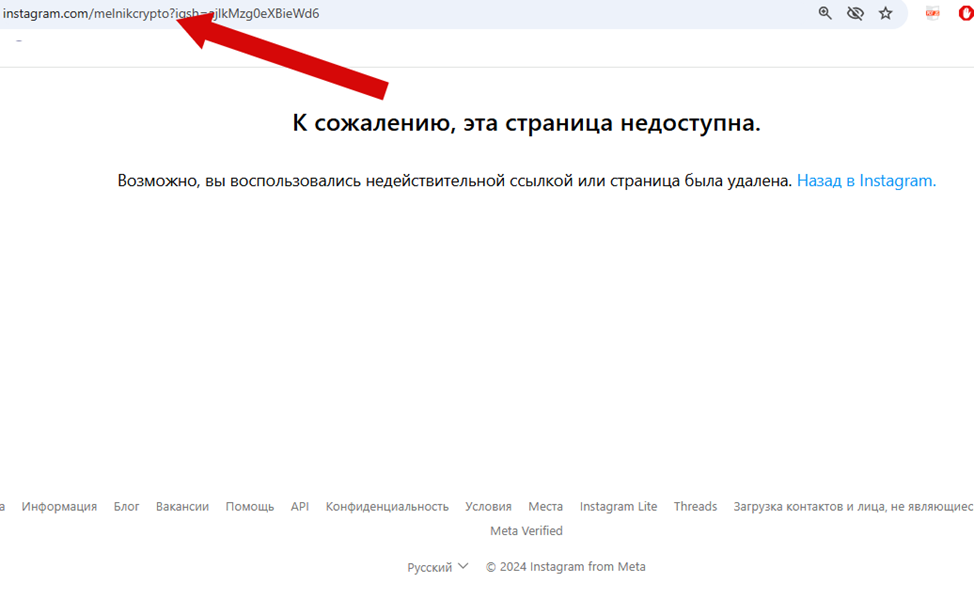974x599 pixels.
Task: Click the "© 2024 Instagram from Meta" text
Action: (565, 567)
